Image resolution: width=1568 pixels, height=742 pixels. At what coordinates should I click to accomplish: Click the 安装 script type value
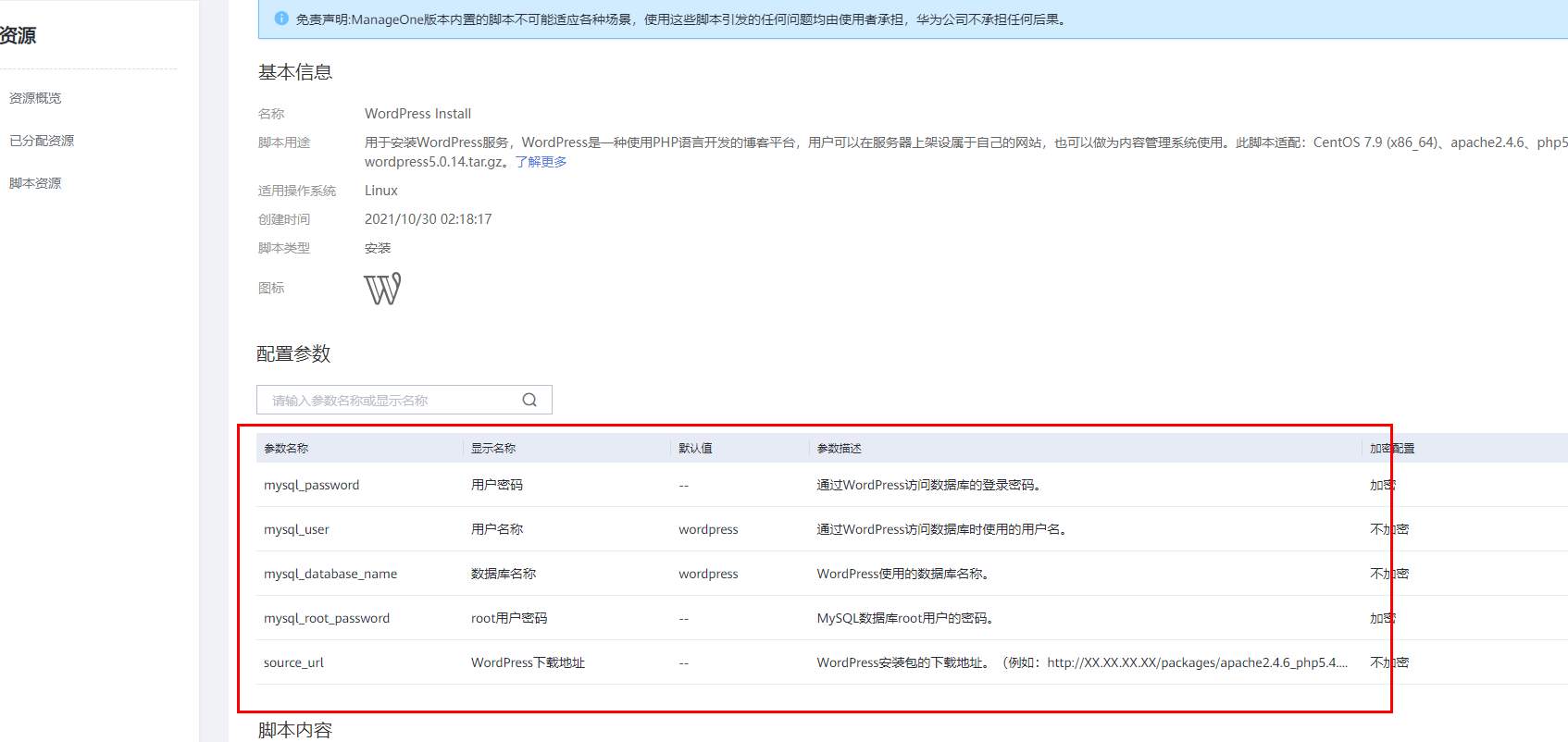378,248
